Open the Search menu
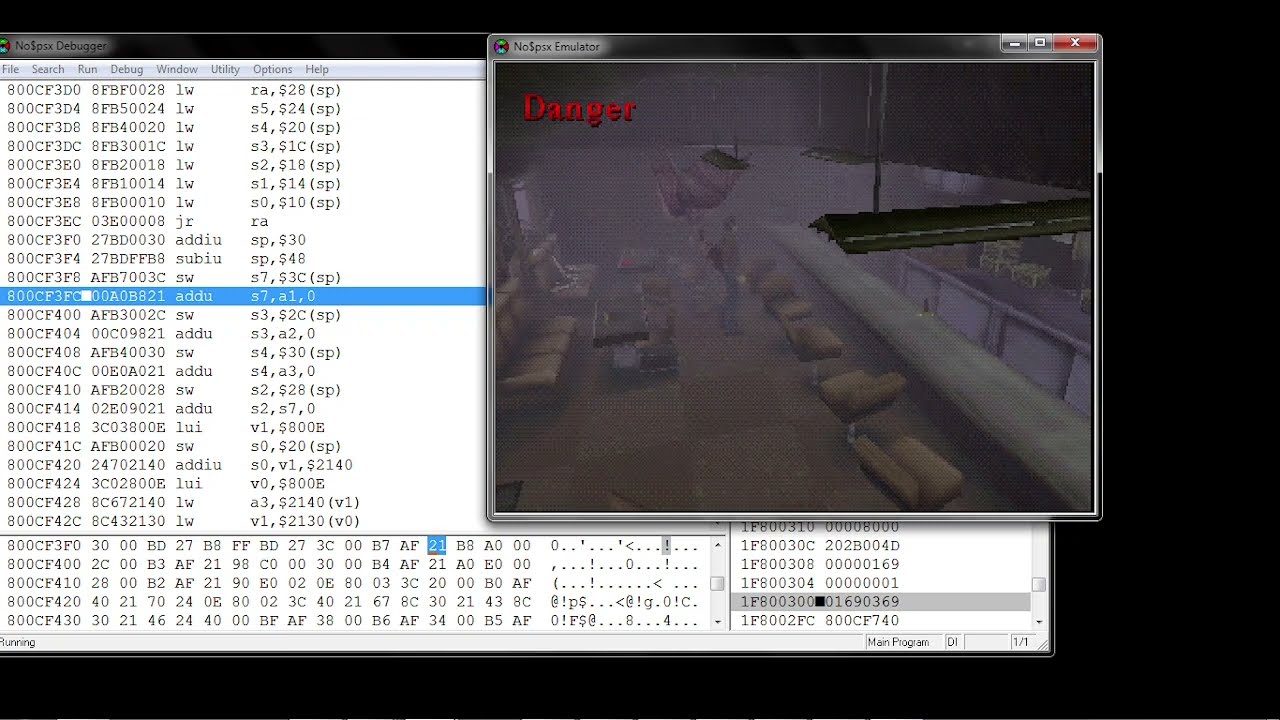This screenshot has width=1280, height=720. (47, 69)
